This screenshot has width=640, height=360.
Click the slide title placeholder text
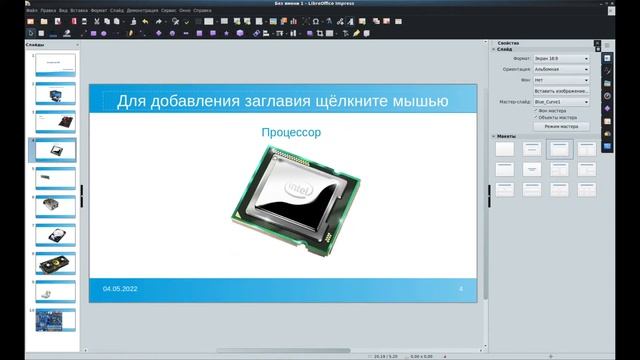282,101
